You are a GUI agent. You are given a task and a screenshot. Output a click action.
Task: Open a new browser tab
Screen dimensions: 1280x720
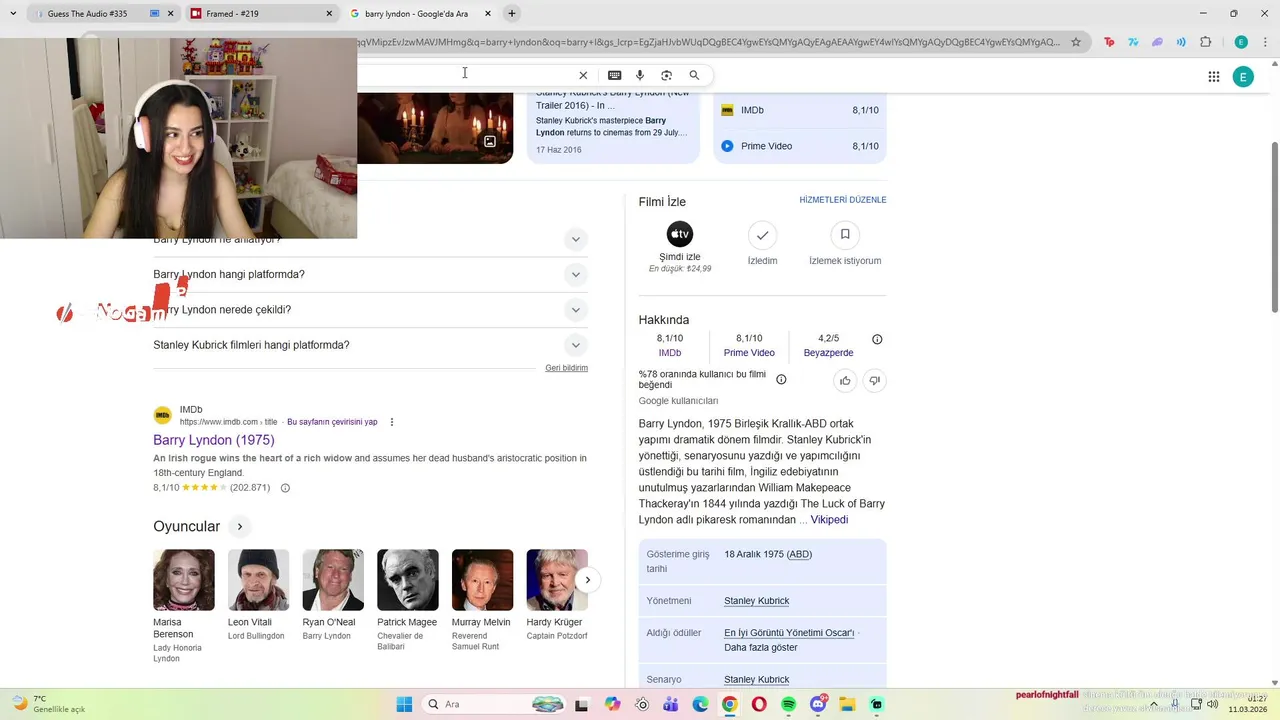[512, 14]
